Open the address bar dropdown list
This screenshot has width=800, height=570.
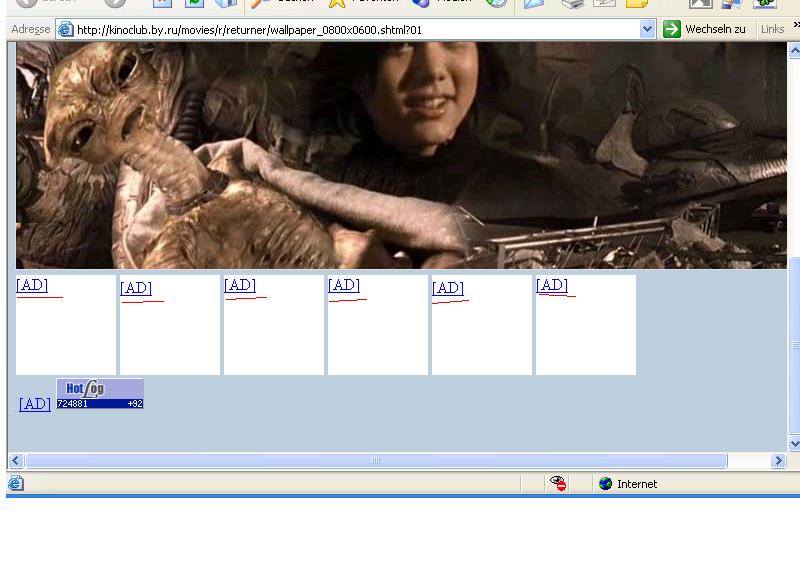click(x=647, y=29)
